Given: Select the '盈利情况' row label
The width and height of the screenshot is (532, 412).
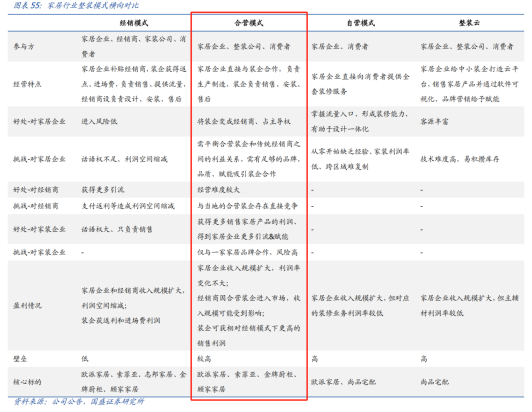Looking at the screenshot, I should (27, 305).
